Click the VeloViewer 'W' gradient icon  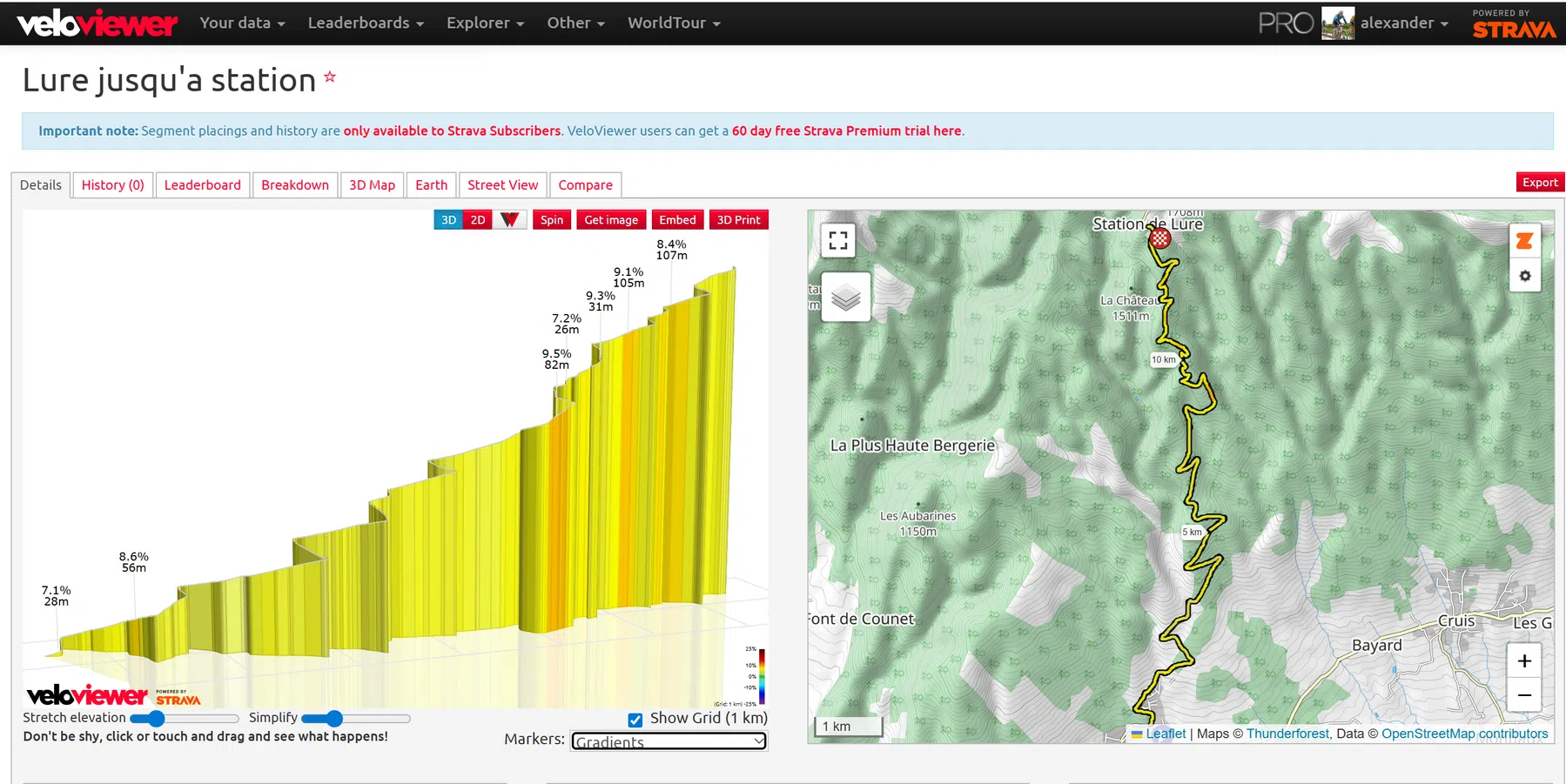coord(511,219)
